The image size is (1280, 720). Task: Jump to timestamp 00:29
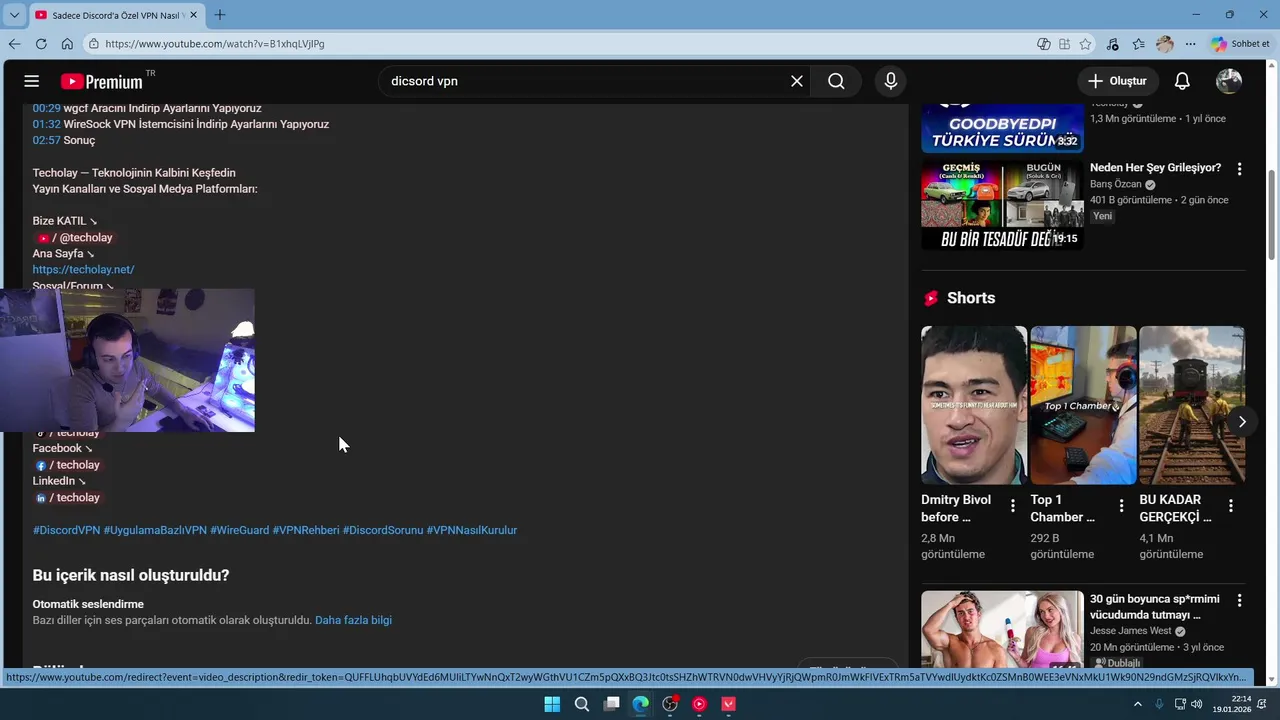tap(46, 108)
